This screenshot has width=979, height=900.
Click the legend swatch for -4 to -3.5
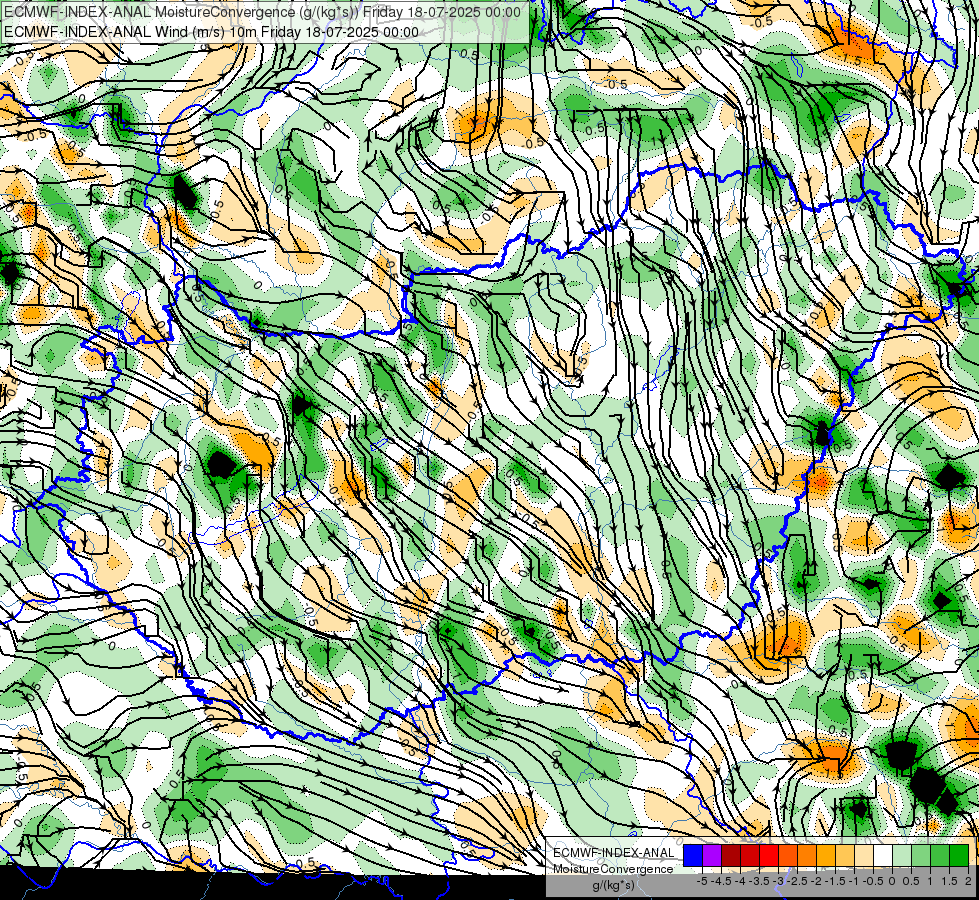750,855
